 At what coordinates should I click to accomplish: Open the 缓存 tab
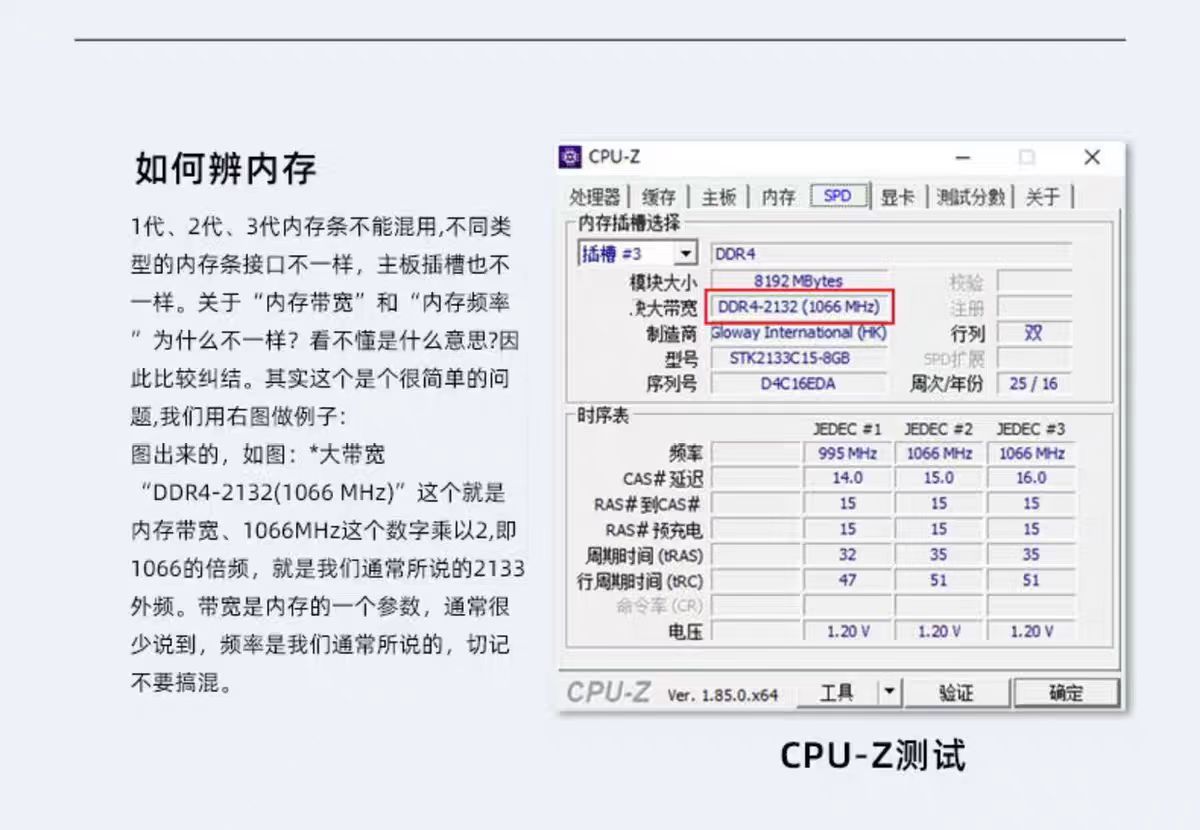[x=658, y=196]
